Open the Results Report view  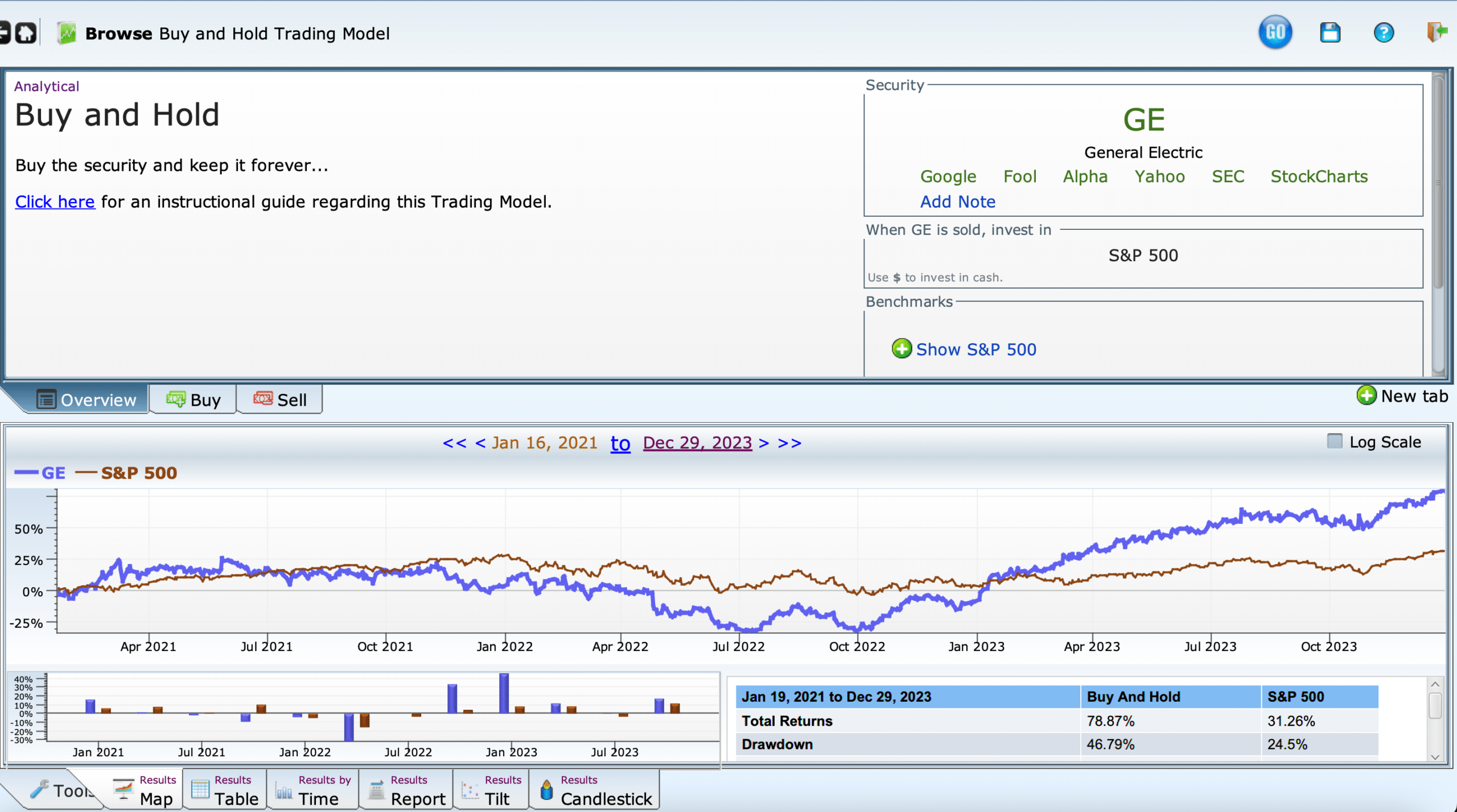point(406,789)
